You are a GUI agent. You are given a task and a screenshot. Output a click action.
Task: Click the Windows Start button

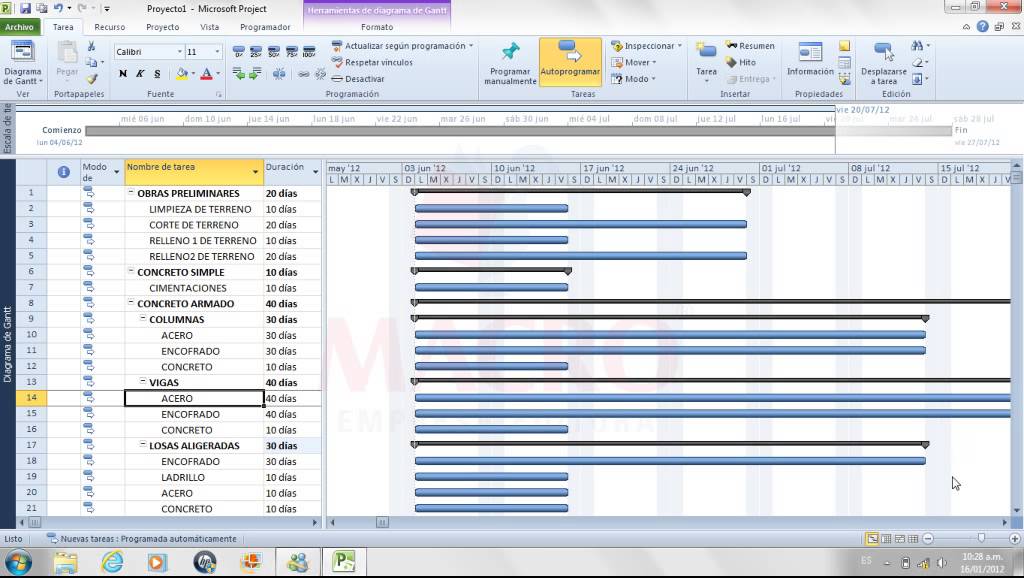18,562
